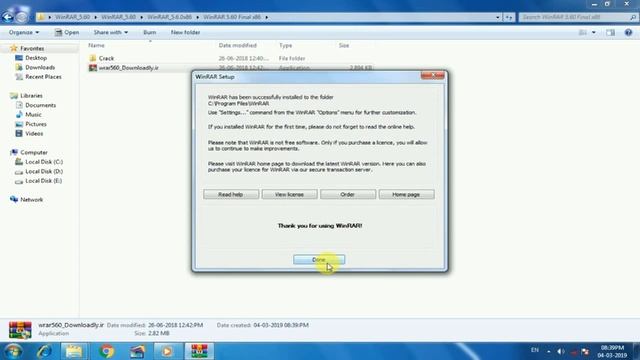Go forward with Explorer forward arrow

pos(22,17)
